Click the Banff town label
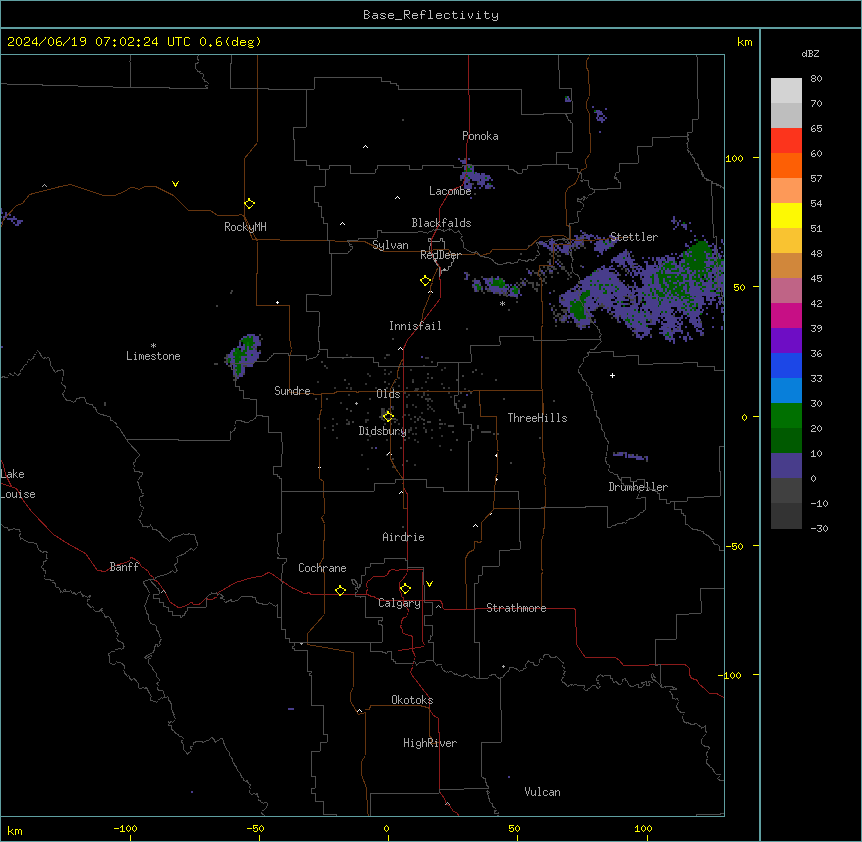The width and height of the screenshot is (862, 842). click(124, 567)
